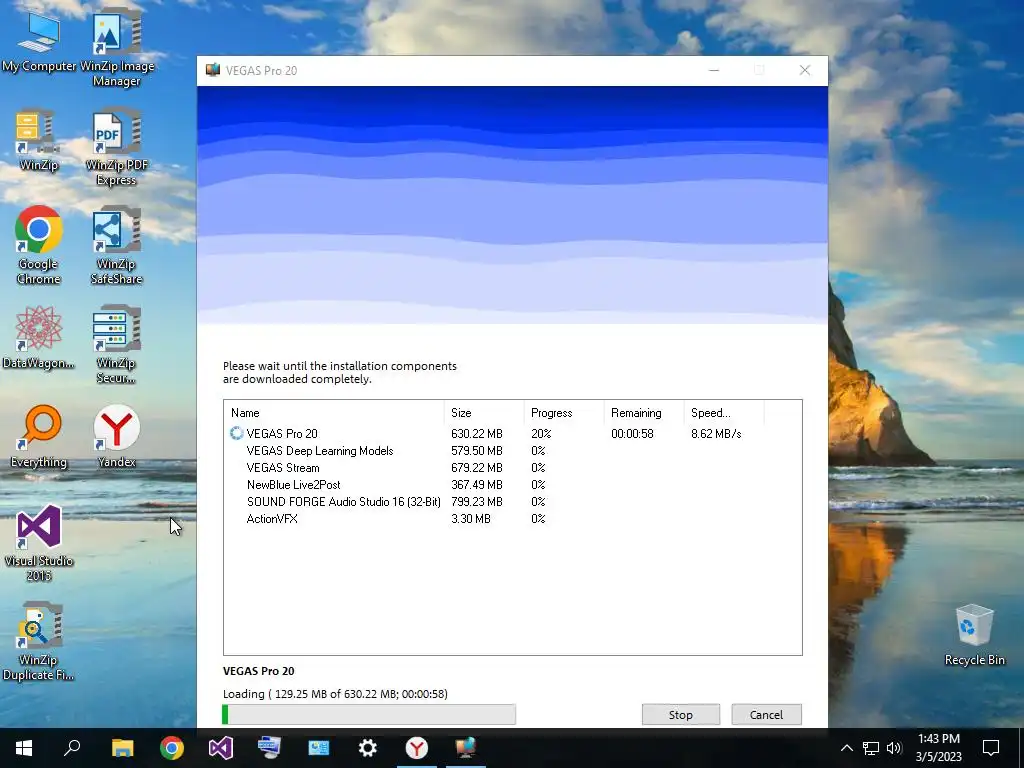Sort list by Speed column header
The width and height of the screenshot is (1024, 768).
724,413
